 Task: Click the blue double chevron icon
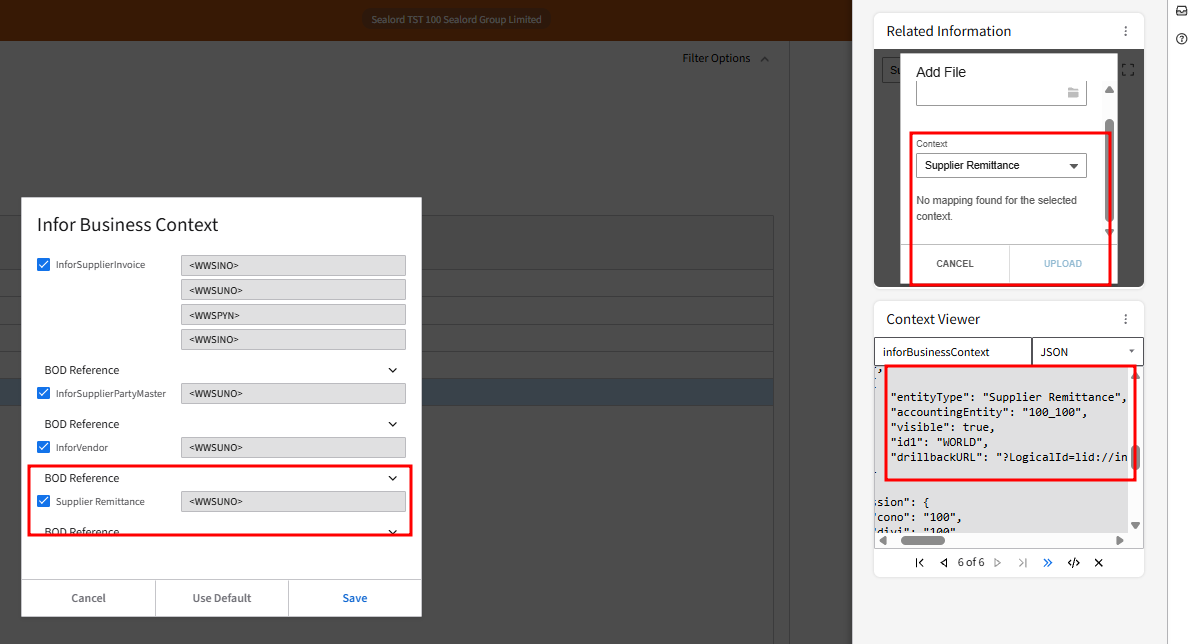[1048, 563]
